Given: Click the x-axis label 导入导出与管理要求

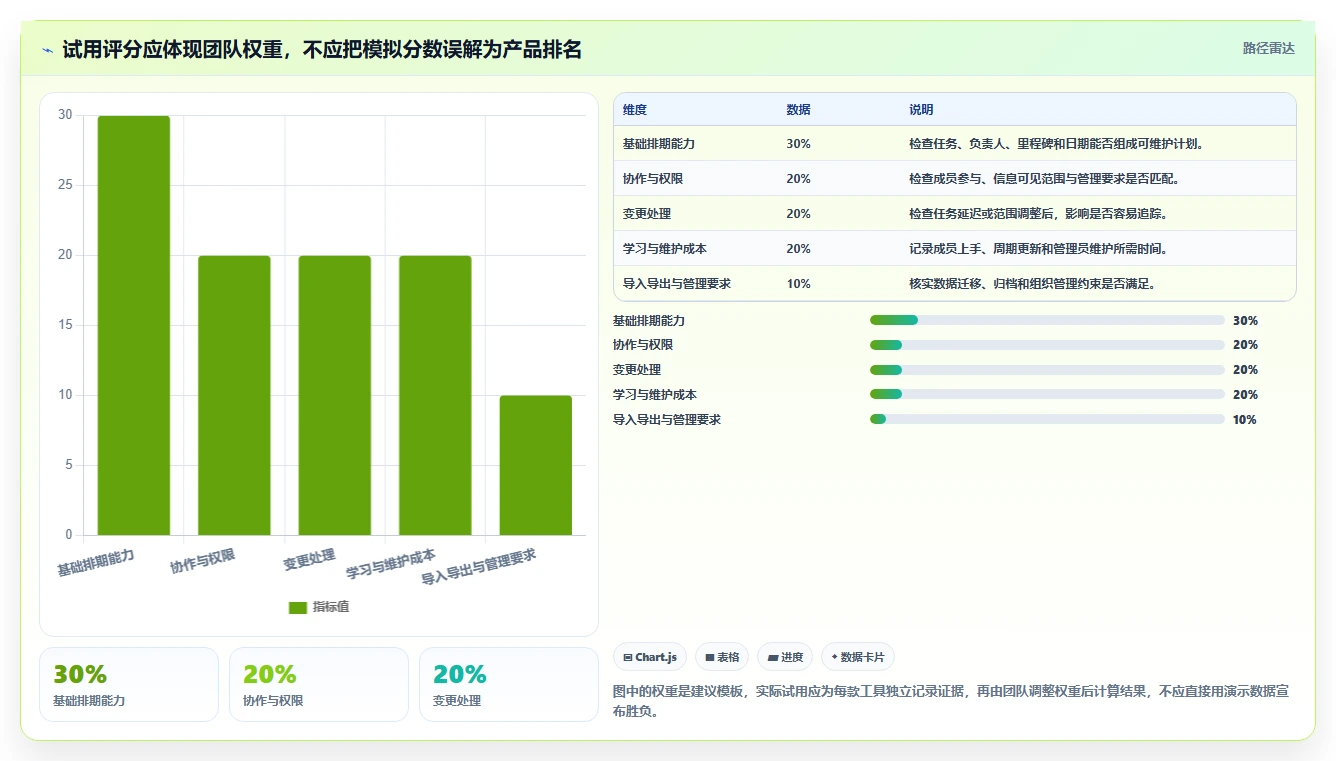Looking at the screenshot, I should [479, 566].
